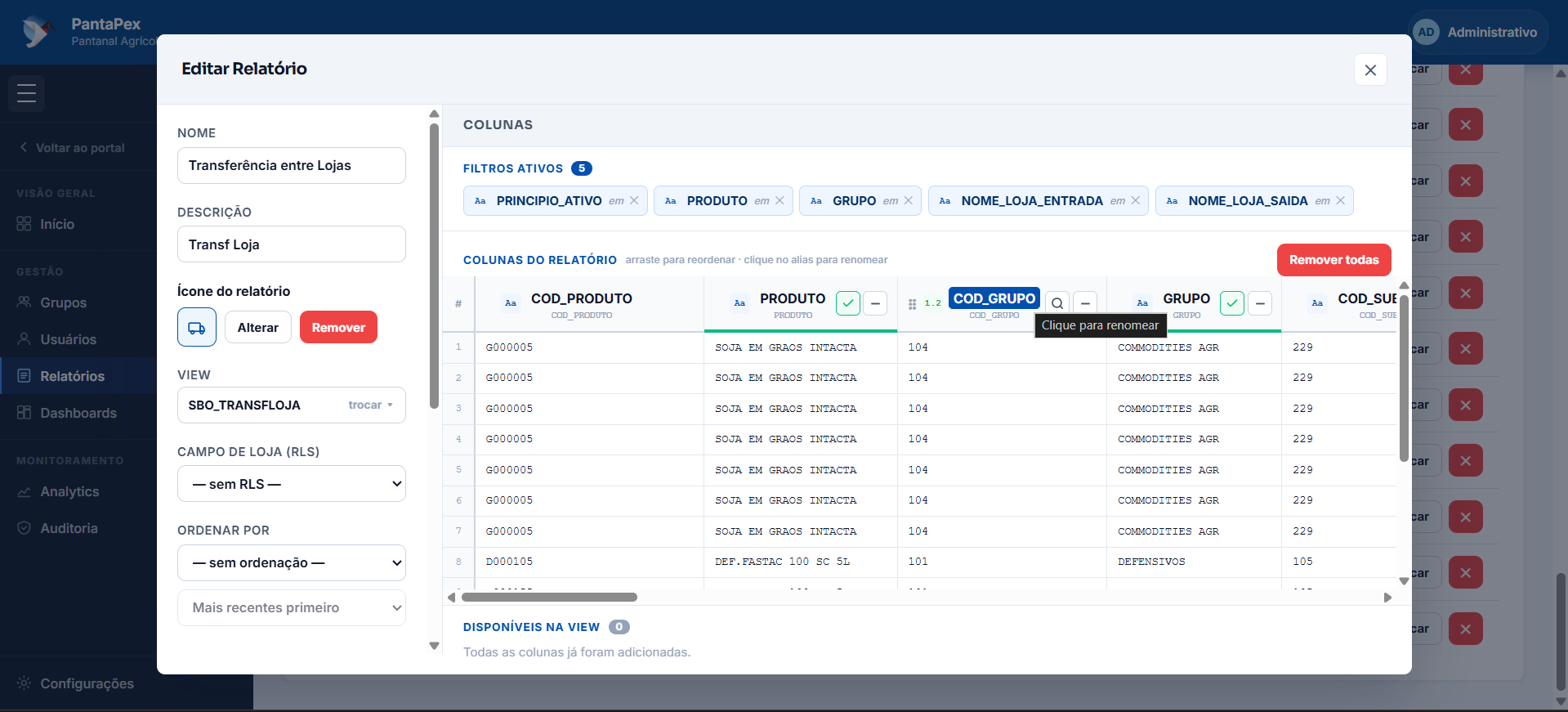Click the Descrição input field

click(292, 244)
